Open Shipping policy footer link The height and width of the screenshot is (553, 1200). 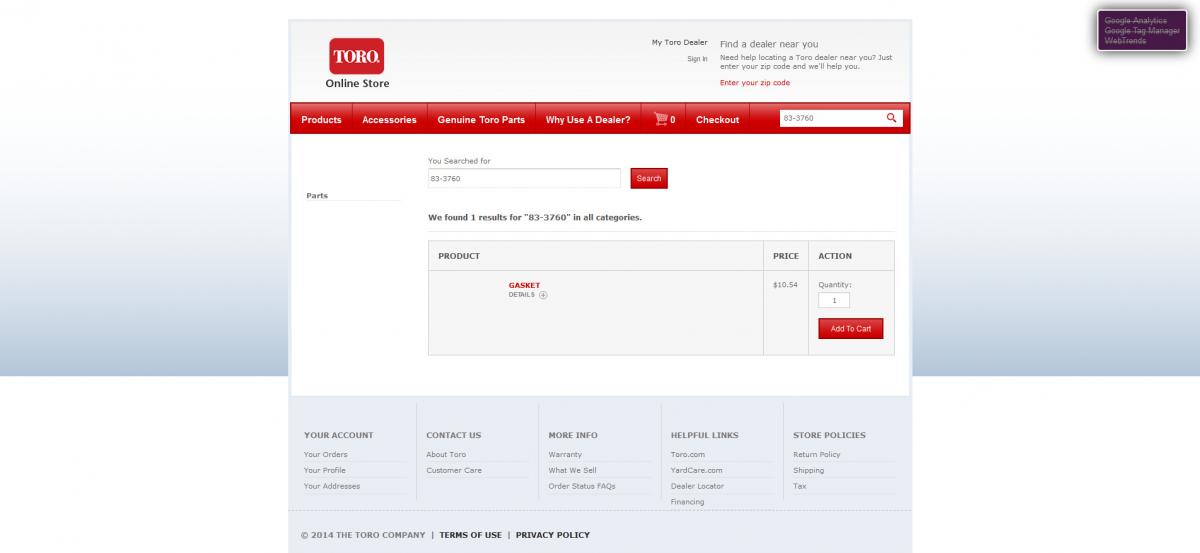[x=809, y=470]
